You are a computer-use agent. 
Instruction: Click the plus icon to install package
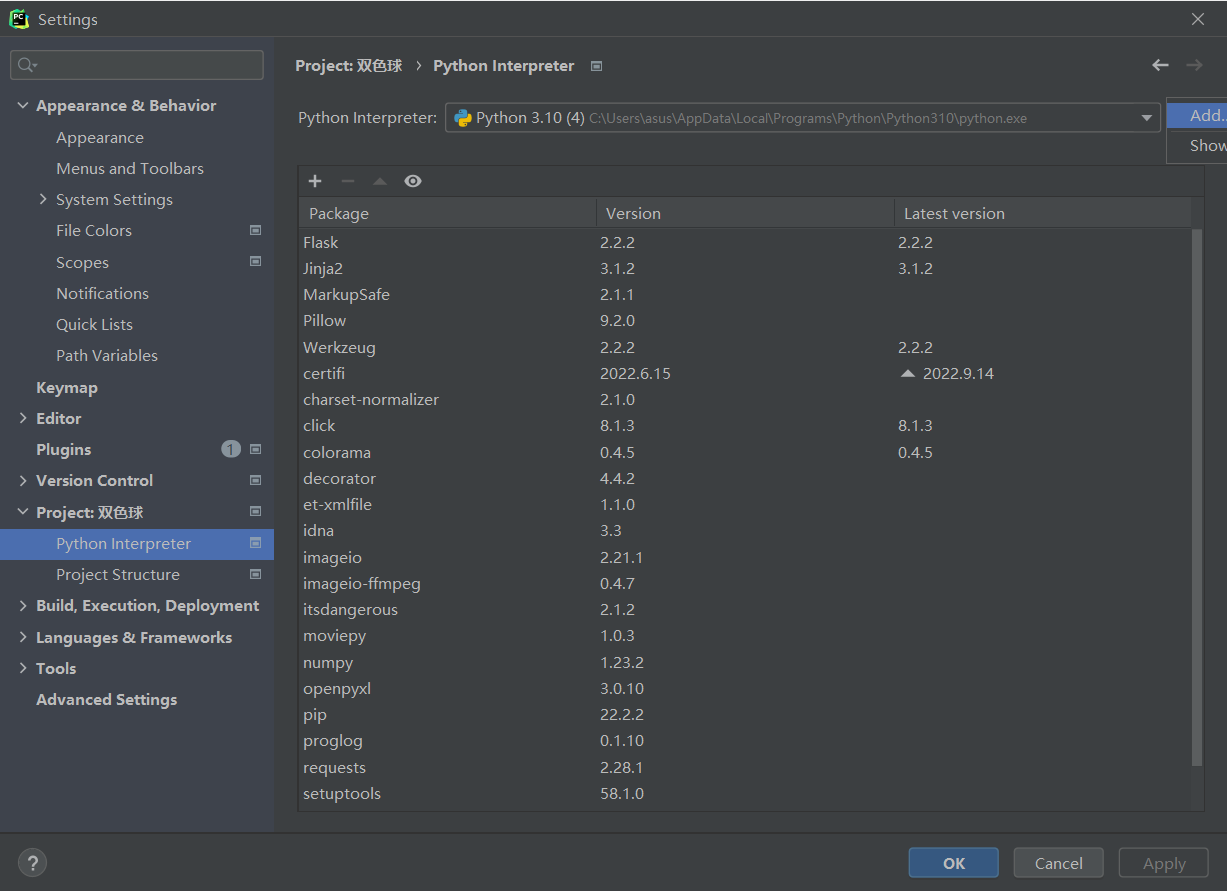[x=315, y=181]
